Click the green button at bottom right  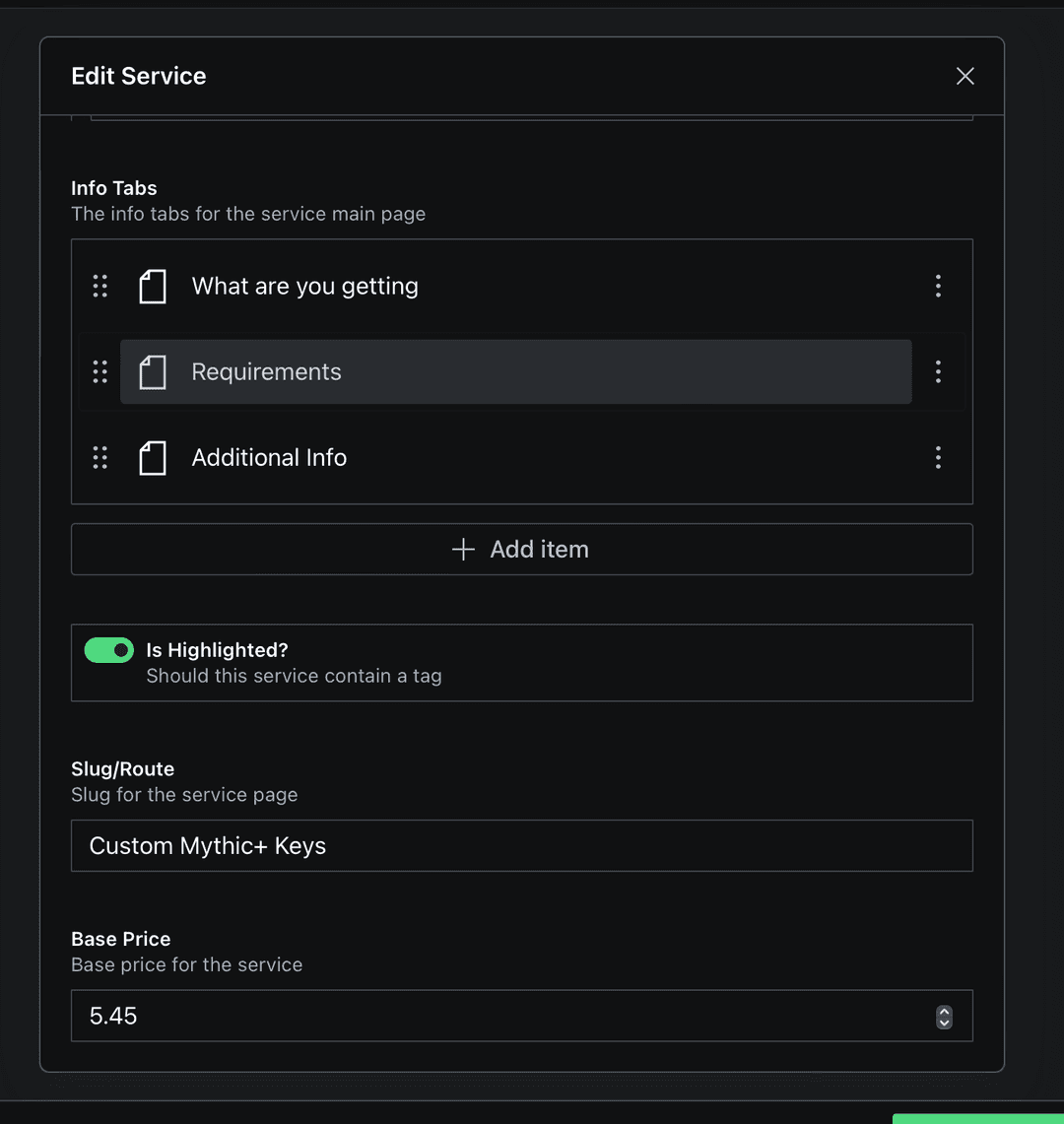[x=977, y=1118]
